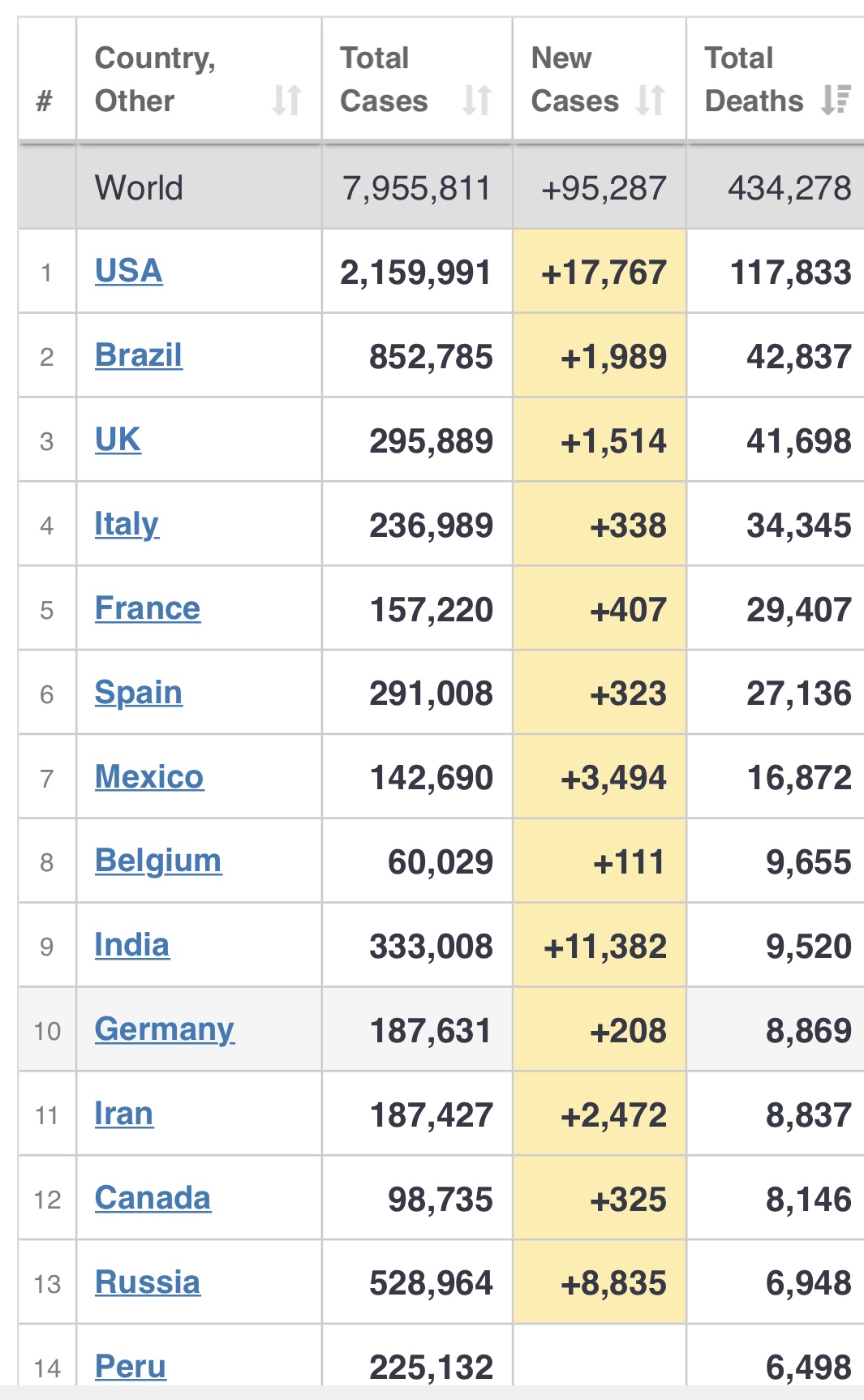Open the Belgium link
The image size is (864, 1400).
[x=157, y=861]
